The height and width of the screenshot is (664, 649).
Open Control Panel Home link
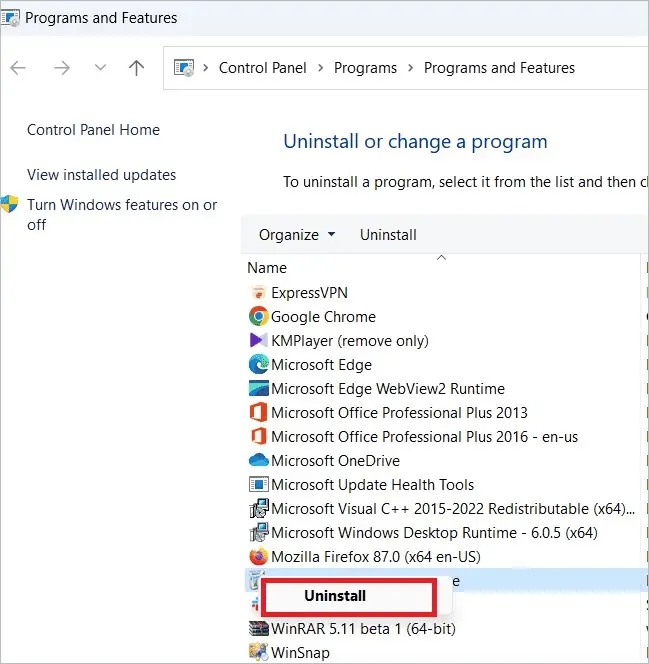click(x=94, y=130)
